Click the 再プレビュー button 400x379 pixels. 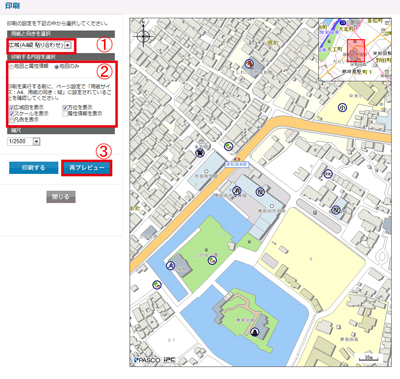tap(87, 168)
